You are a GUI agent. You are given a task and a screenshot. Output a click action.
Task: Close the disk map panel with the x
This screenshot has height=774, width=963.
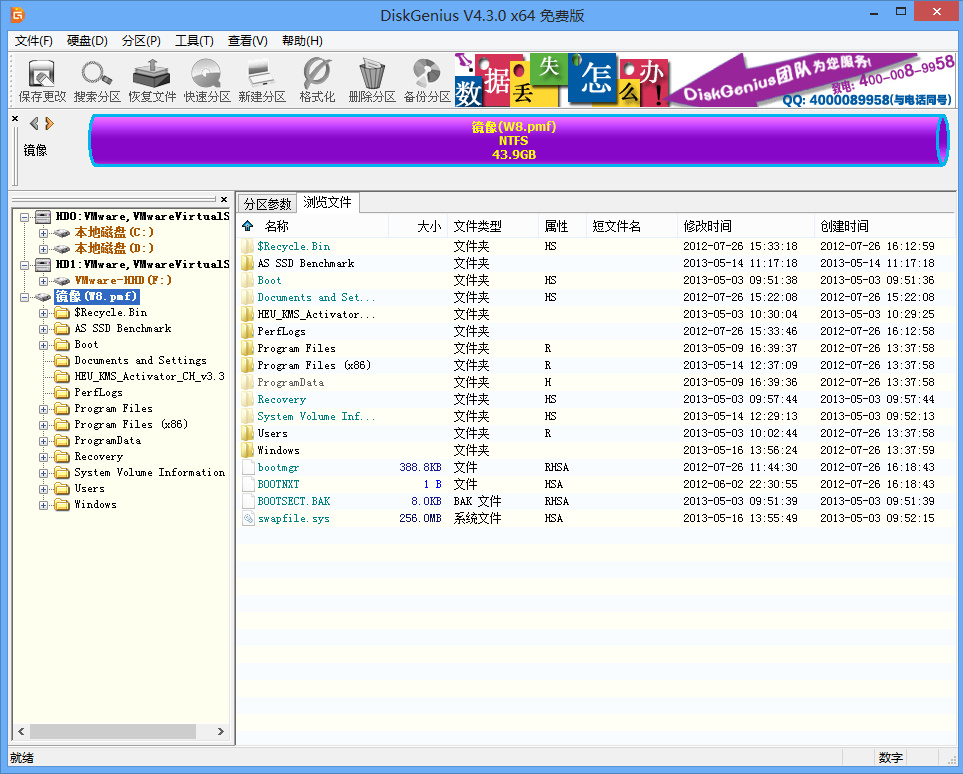15,118
